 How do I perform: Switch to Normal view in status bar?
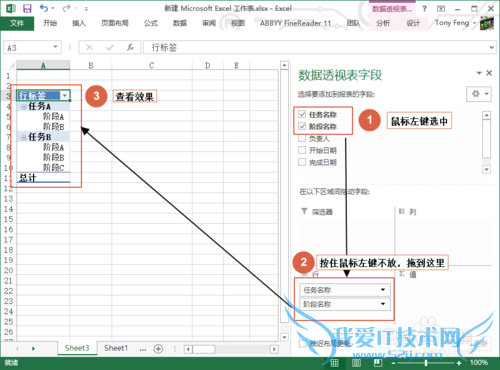click(334, 363)
